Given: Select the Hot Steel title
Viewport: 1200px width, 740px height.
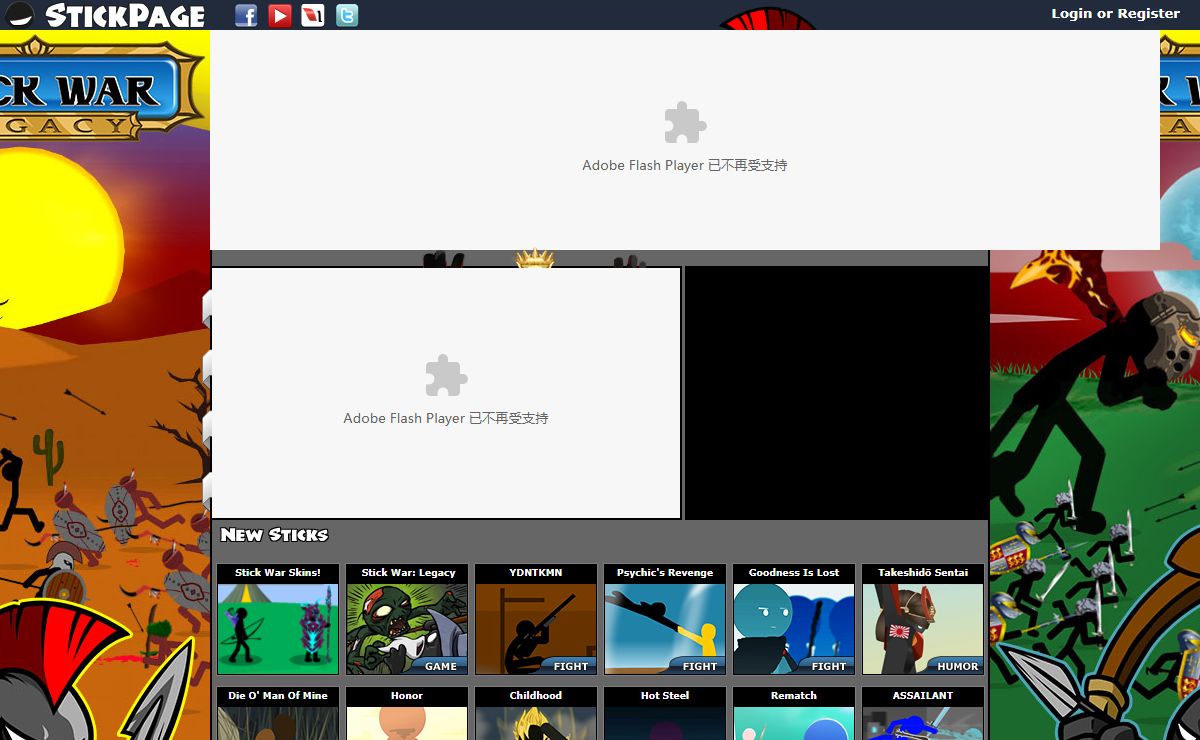Looking at the screenshot, I should coord(665,695).
